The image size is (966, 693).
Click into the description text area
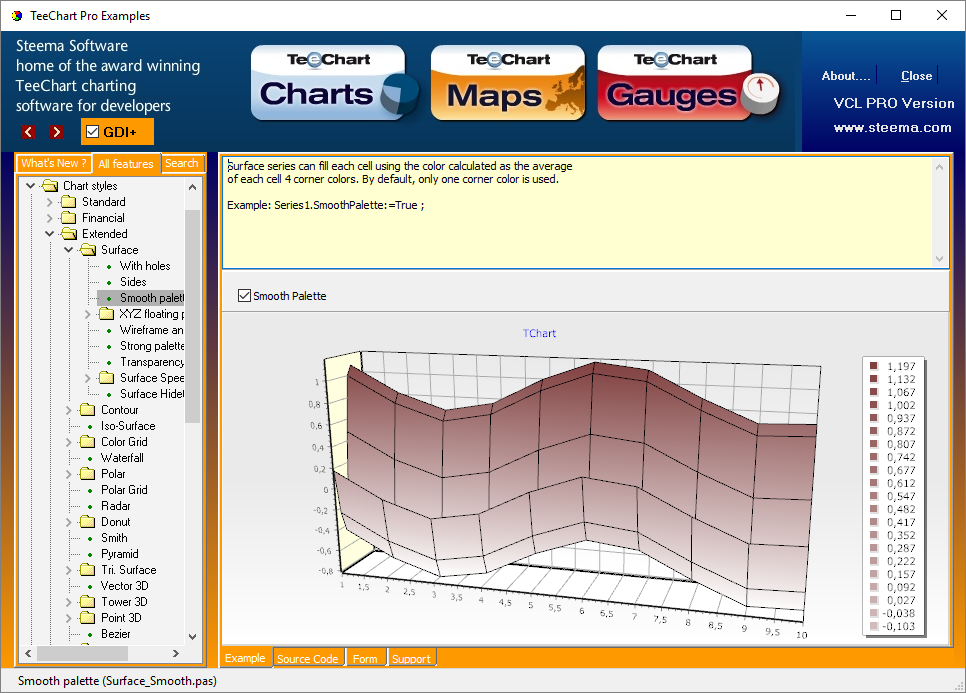[578, 212]
